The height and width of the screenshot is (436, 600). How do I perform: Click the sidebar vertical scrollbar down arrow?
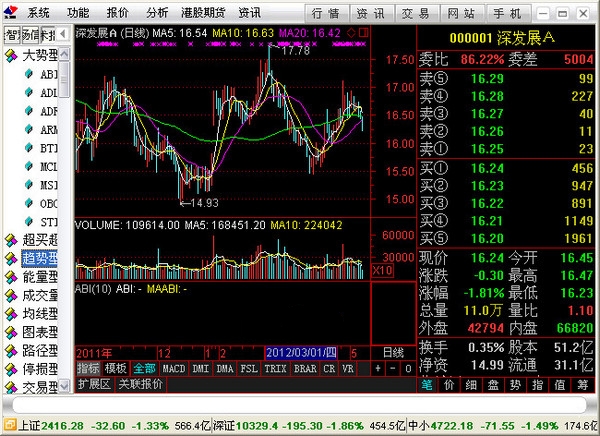pyautogui.click(x=64, y=385)
